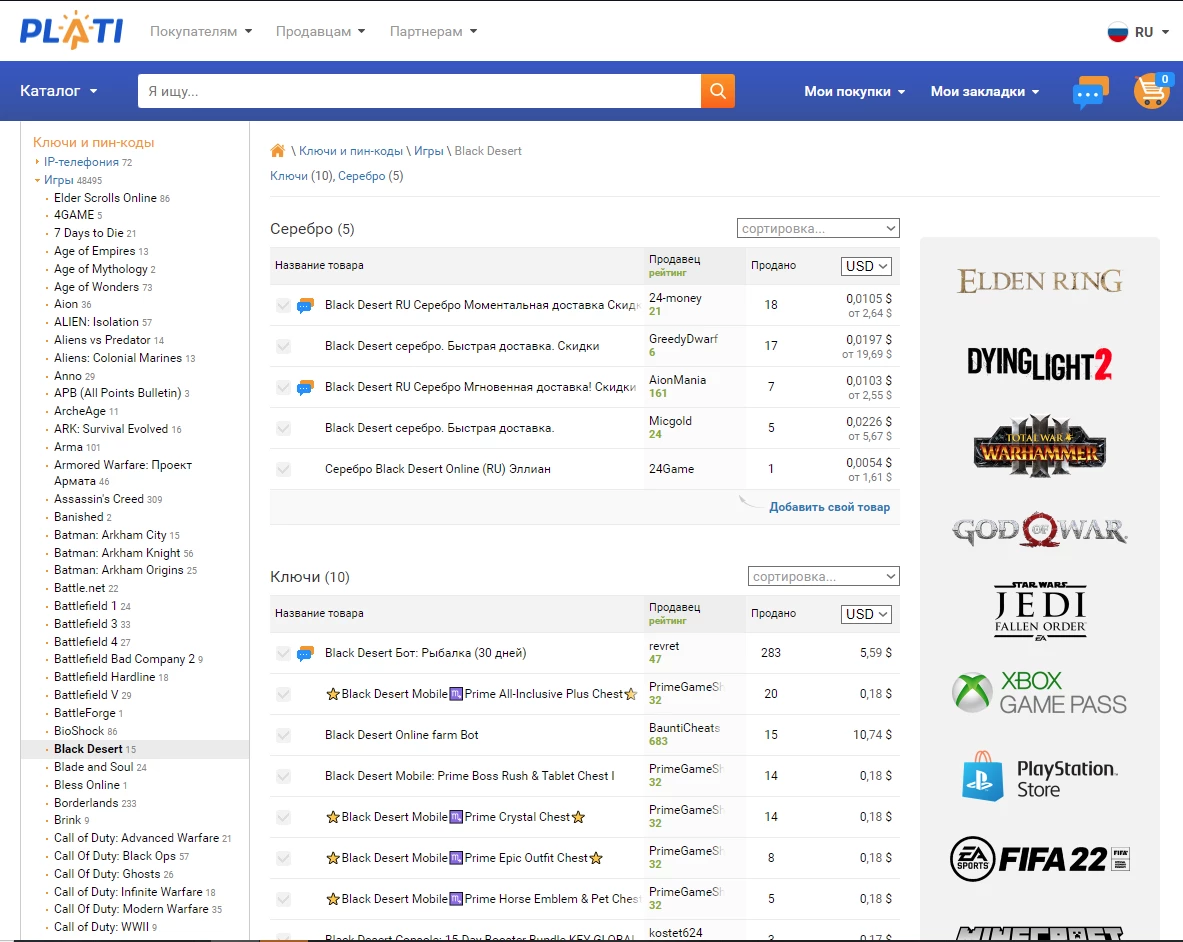Open the PlayStation Store banner
The image size is (1183, 942).
click(1040, 777)
